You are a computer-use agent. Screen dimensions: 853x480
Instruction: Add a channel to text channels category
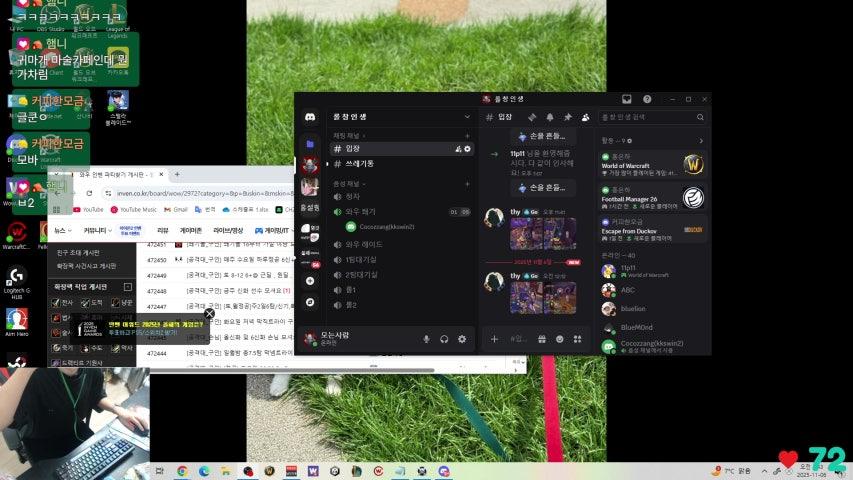point(467,136)
